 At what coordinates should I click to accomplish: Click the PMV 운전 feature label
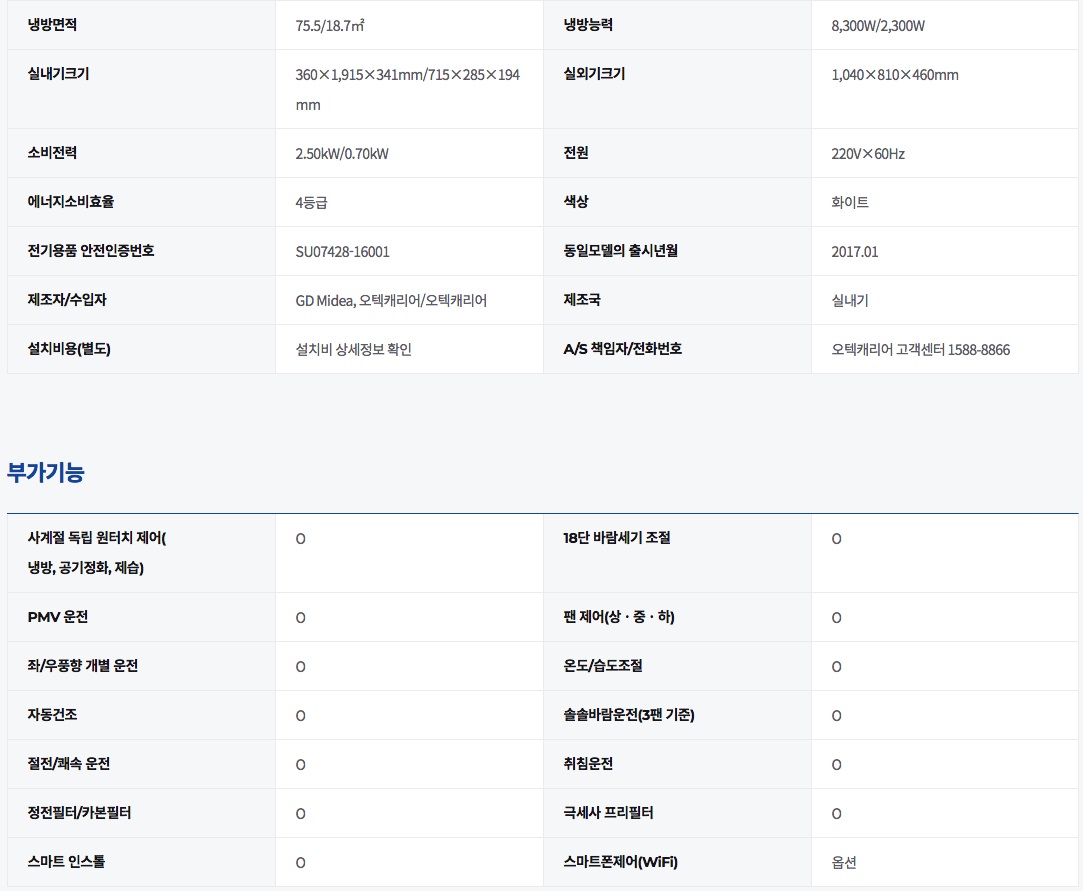point(58,617)
